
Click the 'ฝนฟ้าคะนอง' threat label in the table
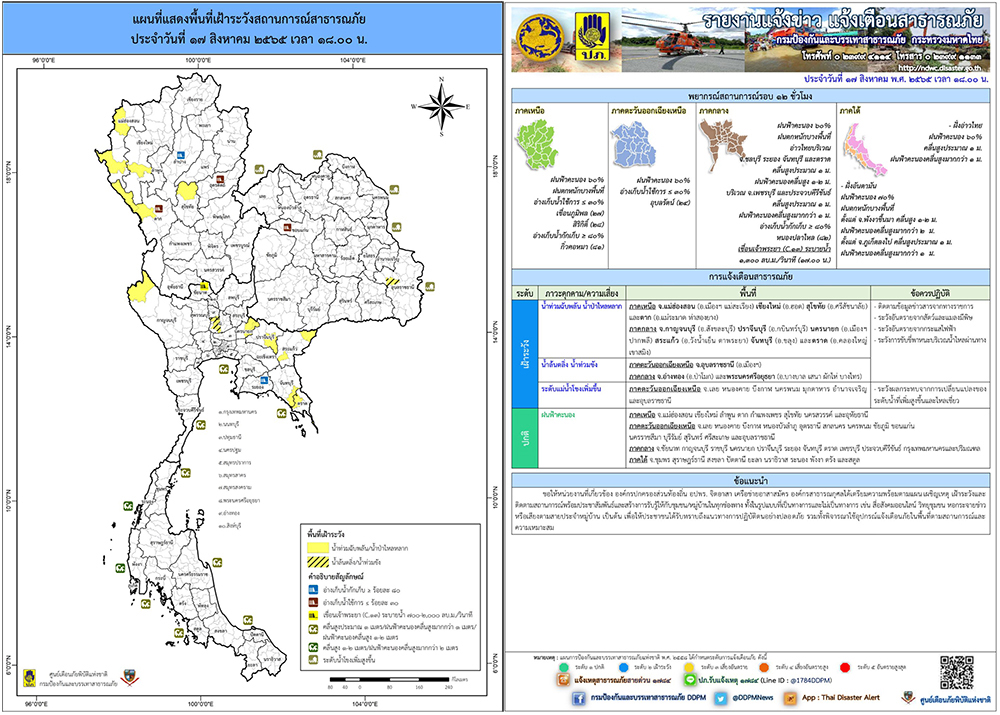558,415
